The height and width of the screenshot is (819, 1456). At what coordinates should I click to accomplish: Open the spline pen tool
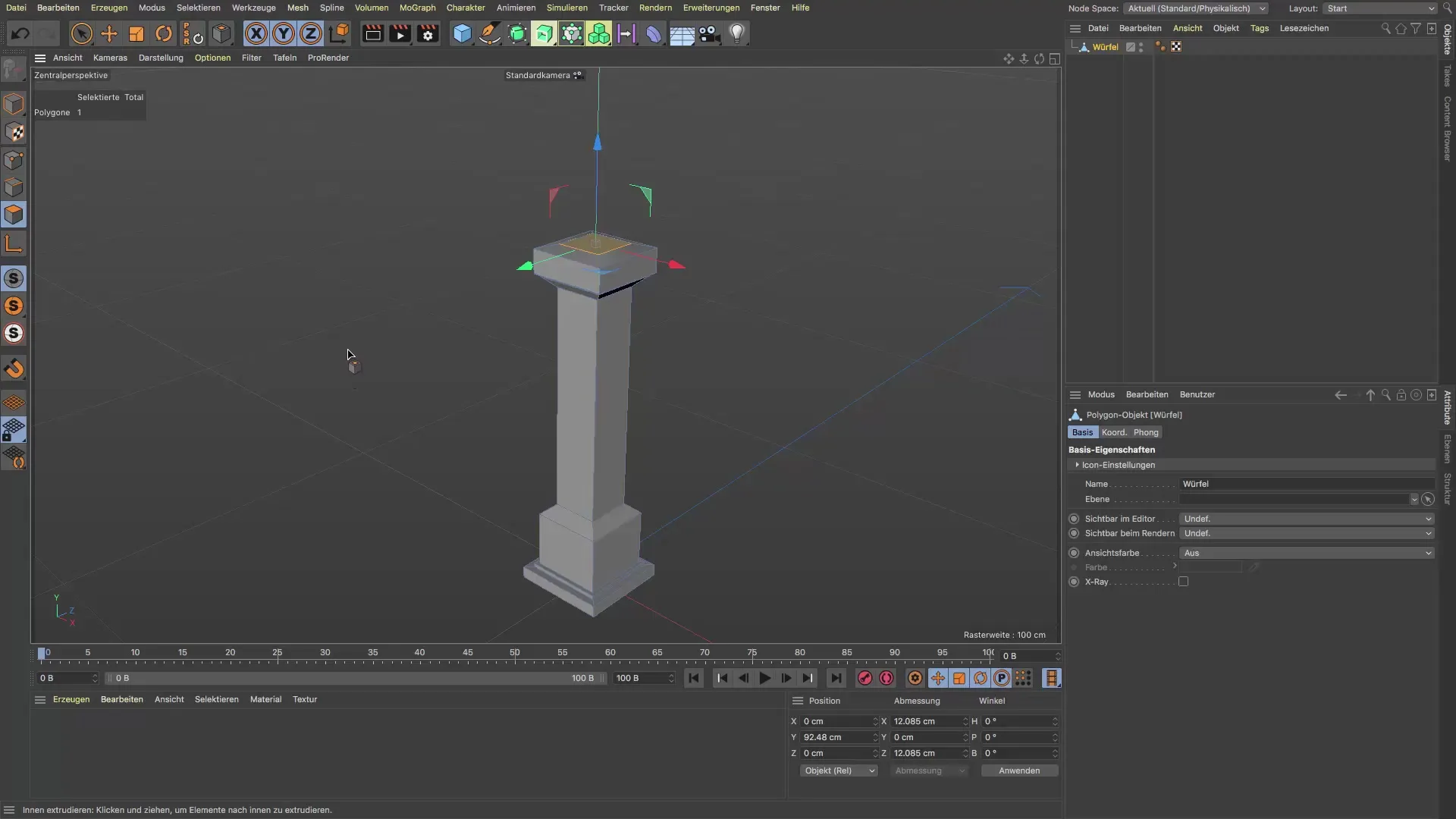click(490, 33)
